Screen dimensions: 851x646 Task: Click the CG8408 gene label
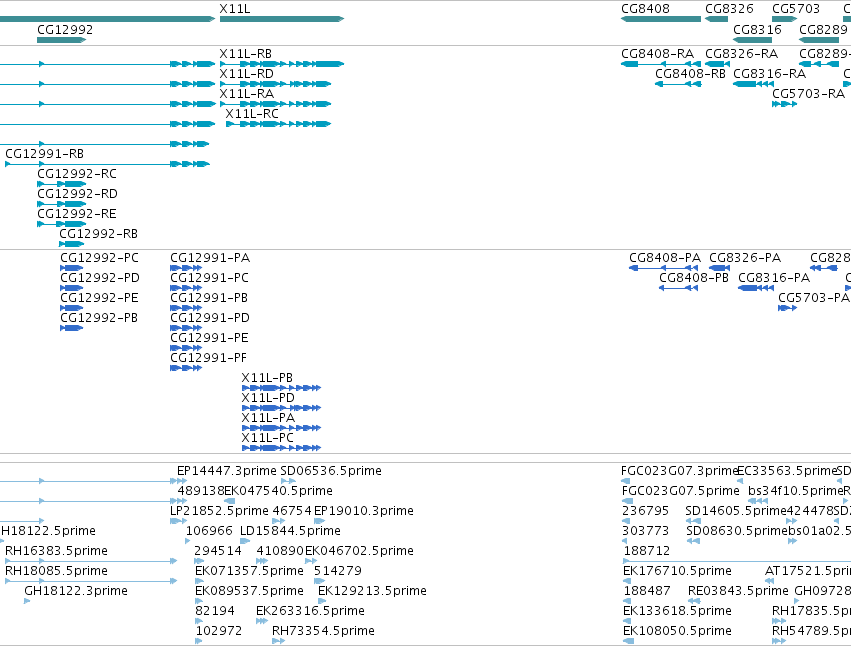(x=645, y=9)
